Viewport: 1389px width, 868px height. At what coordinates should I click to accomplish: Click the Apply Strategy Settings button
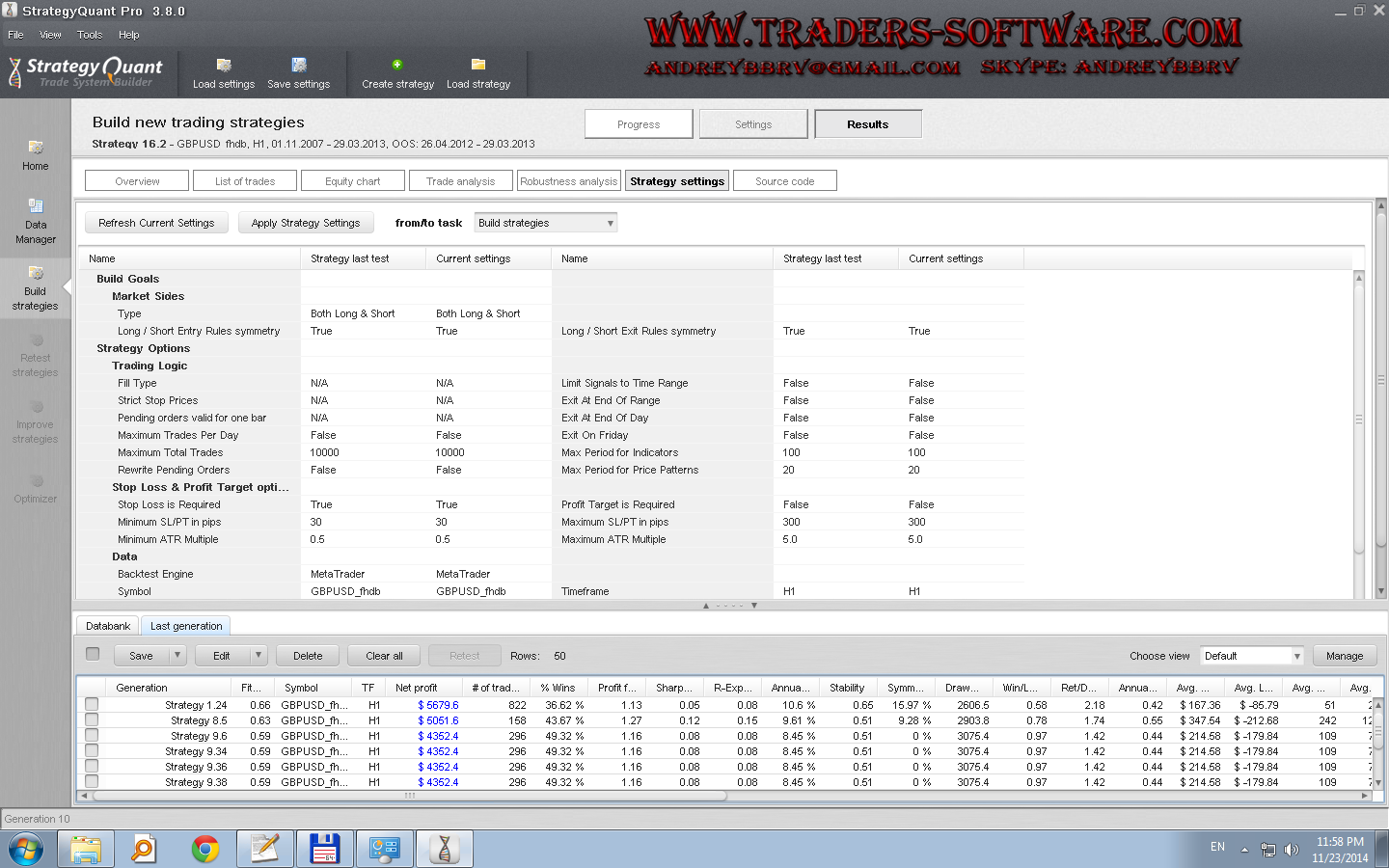pos(306,223)
